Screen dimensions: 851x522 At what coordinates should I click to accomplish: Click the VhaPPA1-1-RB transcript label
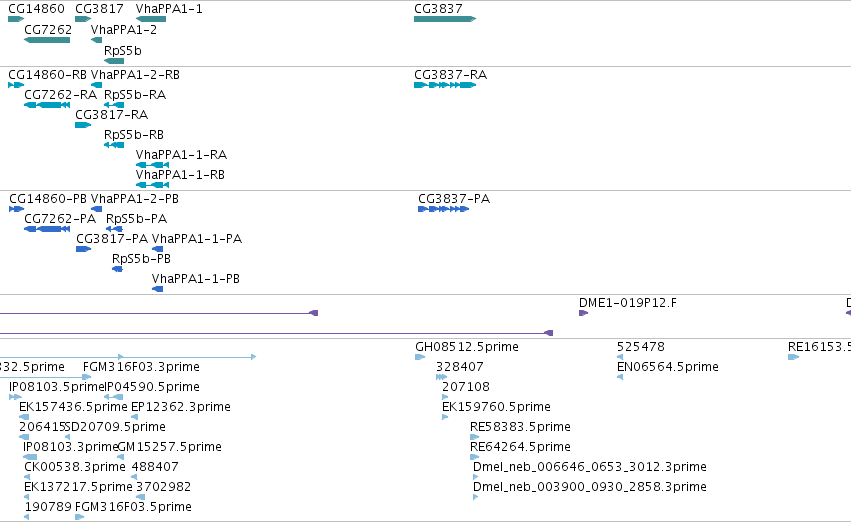(x=180, y=175)
